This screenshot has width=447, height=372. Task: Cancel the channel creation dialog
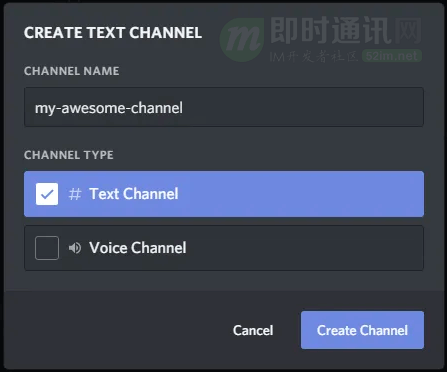[253, 330]
